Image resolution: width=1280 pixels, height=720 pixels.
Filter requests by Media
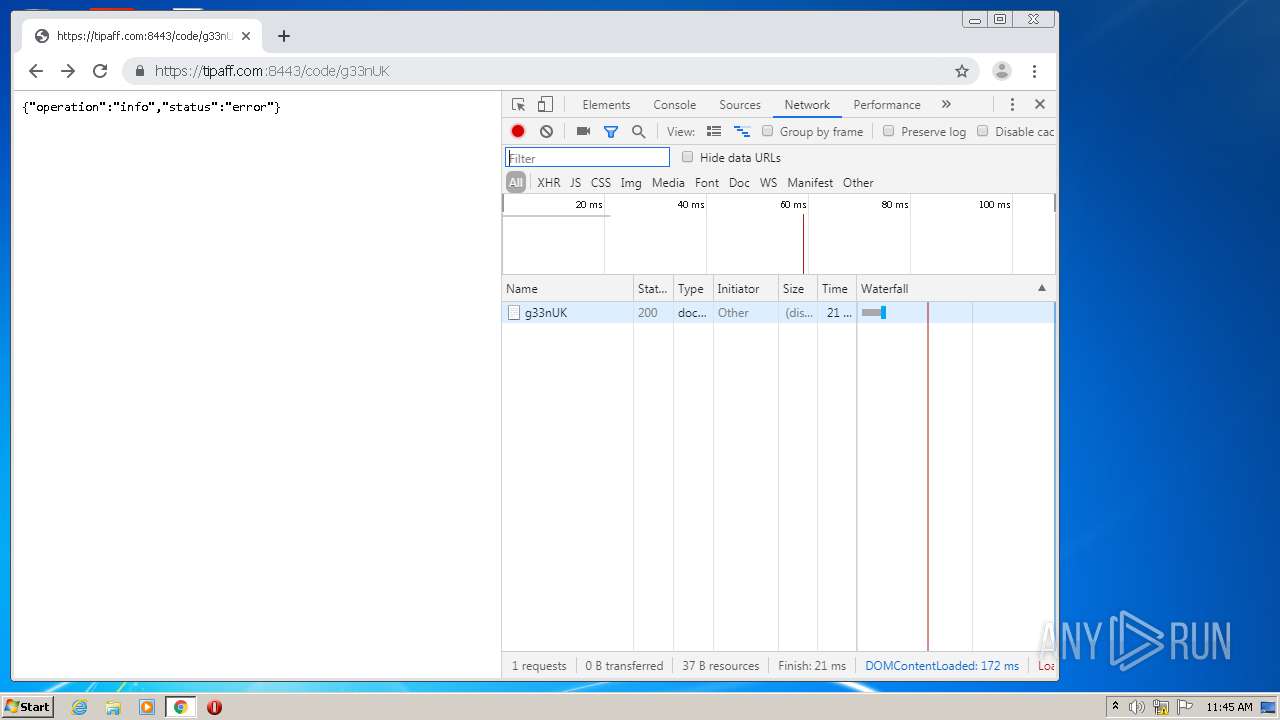(x=668, y=182)
